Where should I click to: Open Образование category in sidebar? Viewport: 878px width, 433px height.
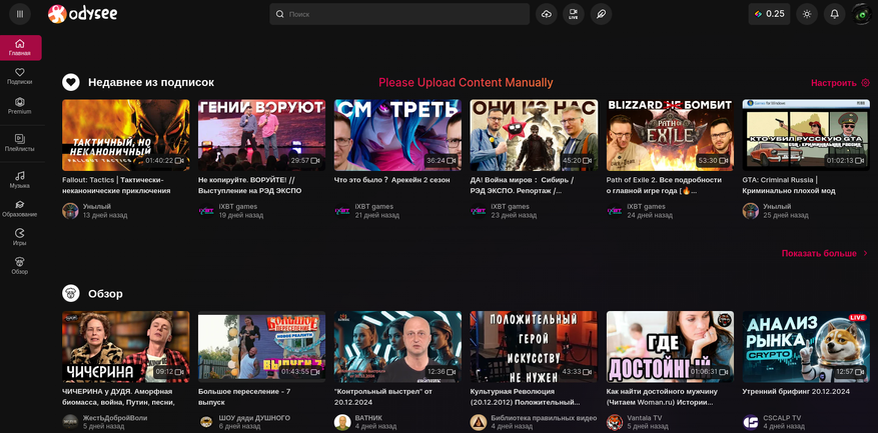(20, 209)
